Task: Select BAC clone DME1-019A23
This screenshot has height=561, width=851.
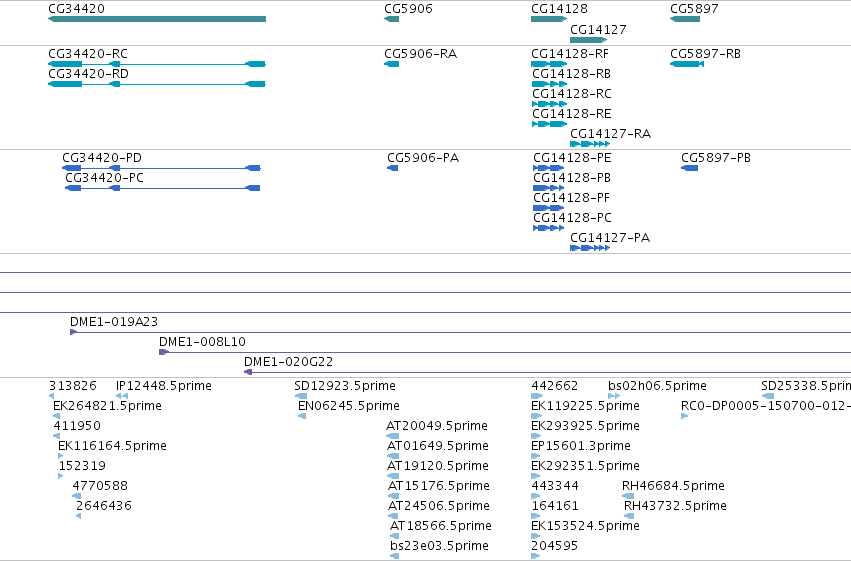Action: 114,322
